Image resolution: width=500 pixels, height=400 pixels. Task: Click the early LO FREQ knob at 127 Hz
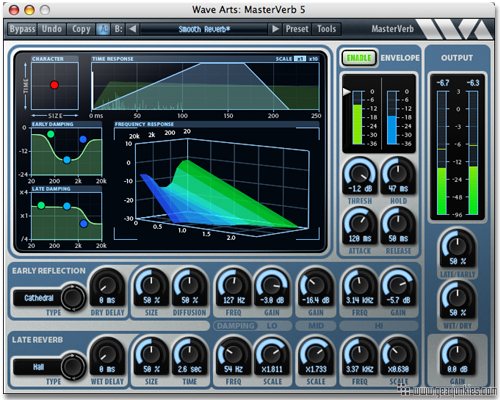tap(233, 287)
